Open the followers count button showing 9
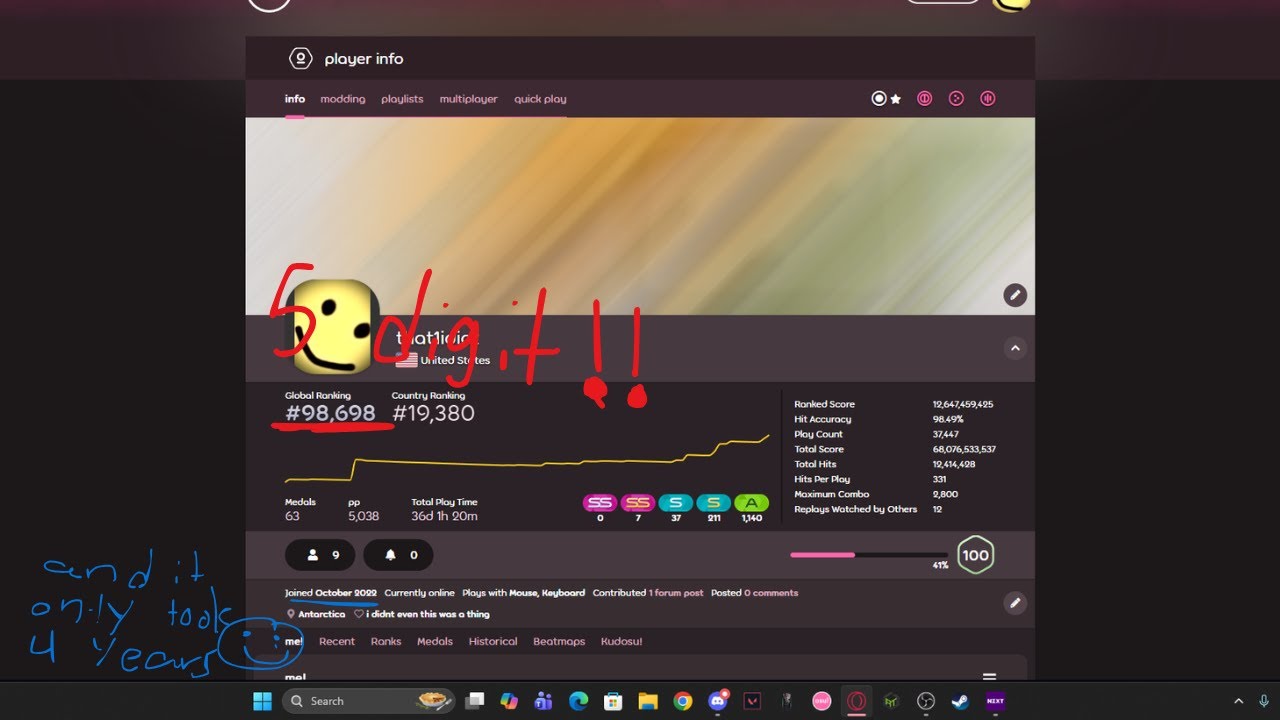 click(x=319, y=555)
